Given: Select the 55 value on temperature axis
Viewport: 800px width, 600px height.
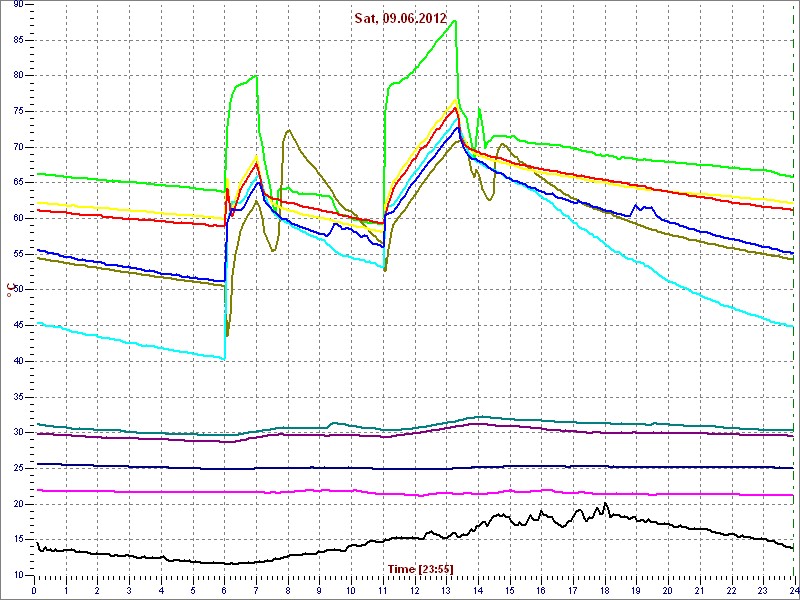Looking at the screenshot, I should 19,254.
